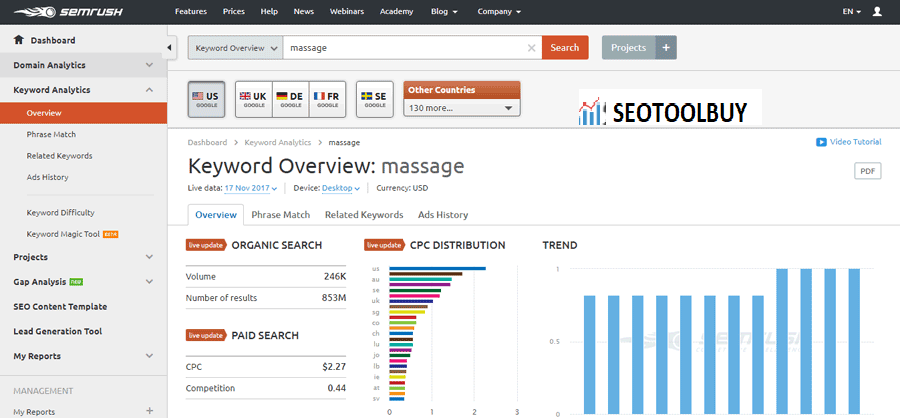Open the Keyword Overview report type dropdown

click(x=235, y=48)
